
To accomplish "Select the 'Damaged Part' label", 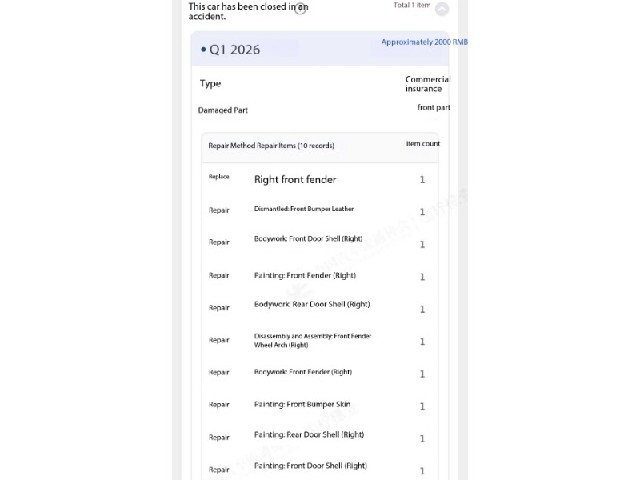I will (223, 110).
